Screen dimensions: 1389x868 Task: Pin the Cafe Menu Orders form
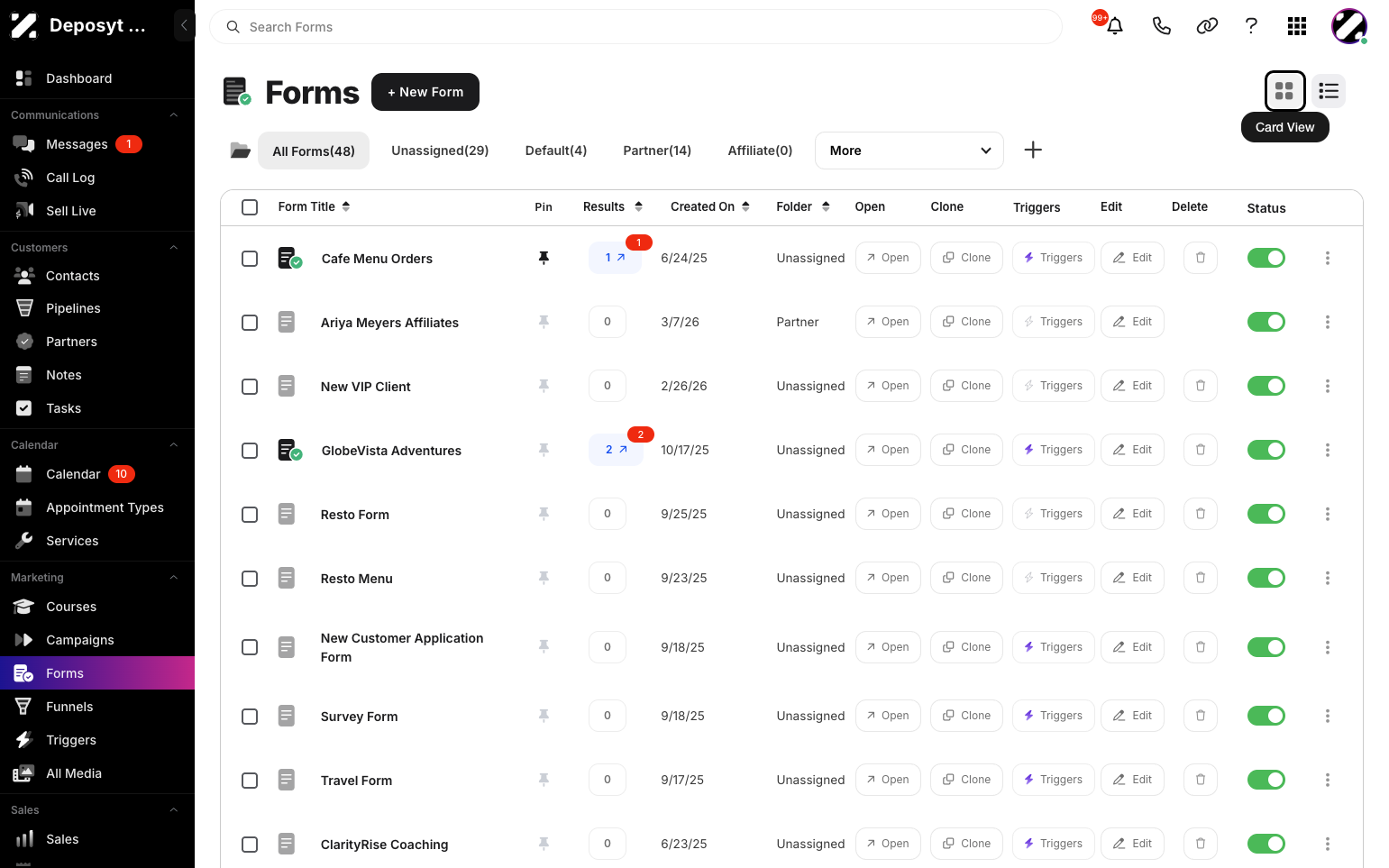[x=544, y=258]
